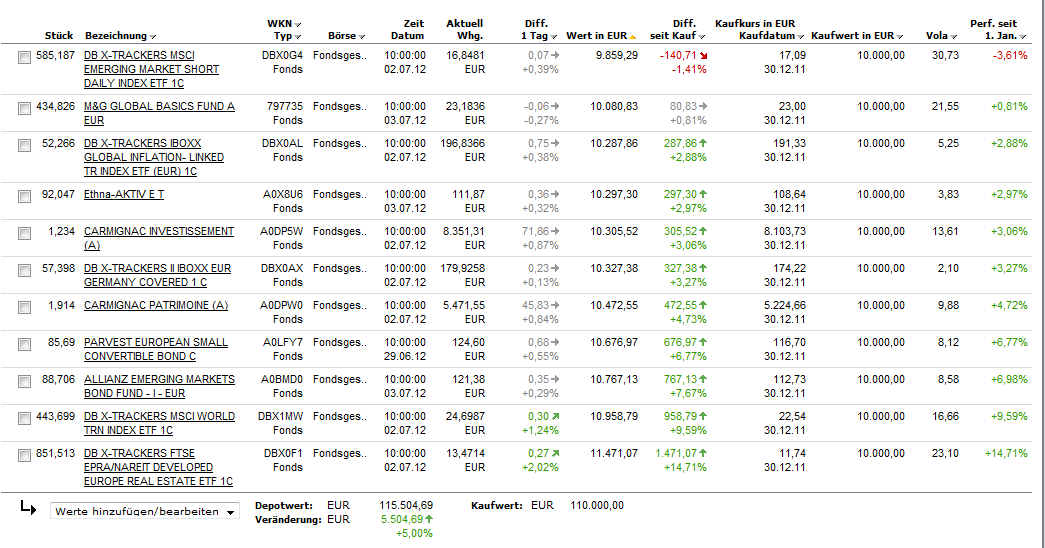1045x548 pixels.
Task: Check the ALLIANZ EMERGING MARKETS BOND FUND box
Action: click(x=25, y=382)
